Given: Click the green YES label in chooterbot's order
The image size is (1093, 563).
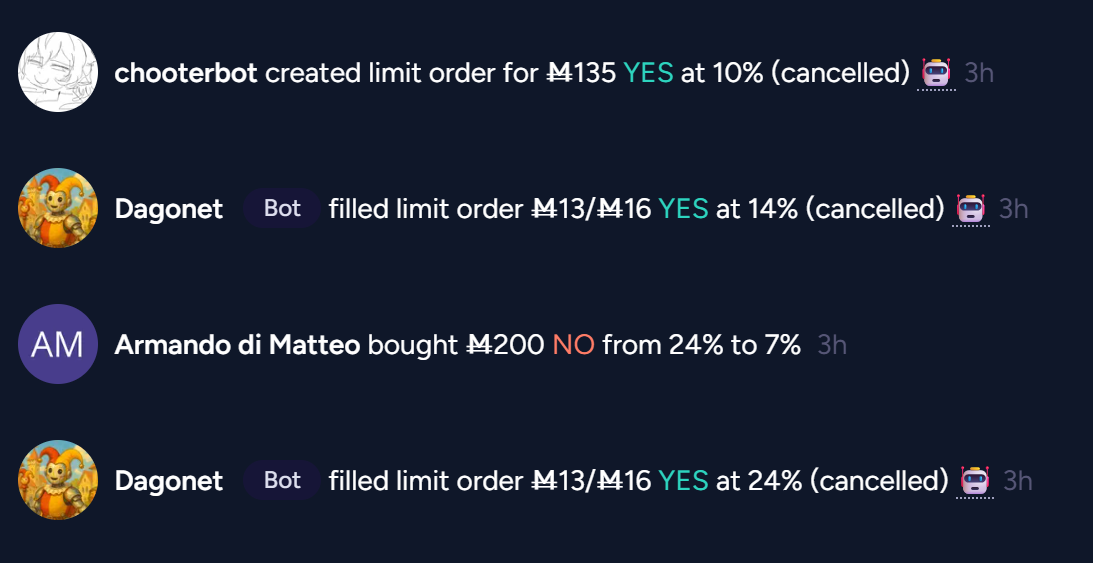Looking at the screenshot, I should click(648, 73).
